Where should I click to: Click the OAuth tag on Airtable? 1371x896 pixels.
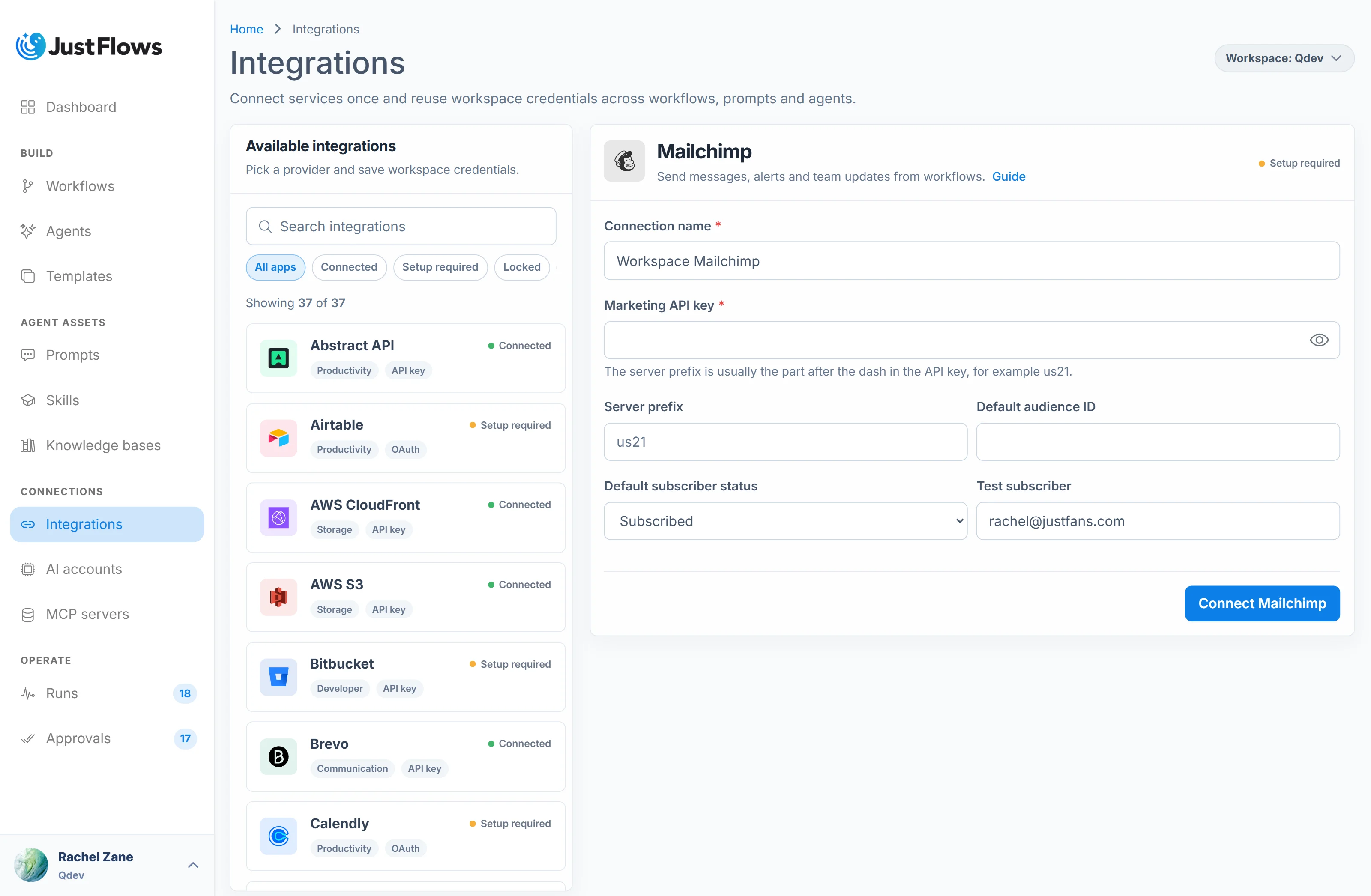[x=406, y=450]
